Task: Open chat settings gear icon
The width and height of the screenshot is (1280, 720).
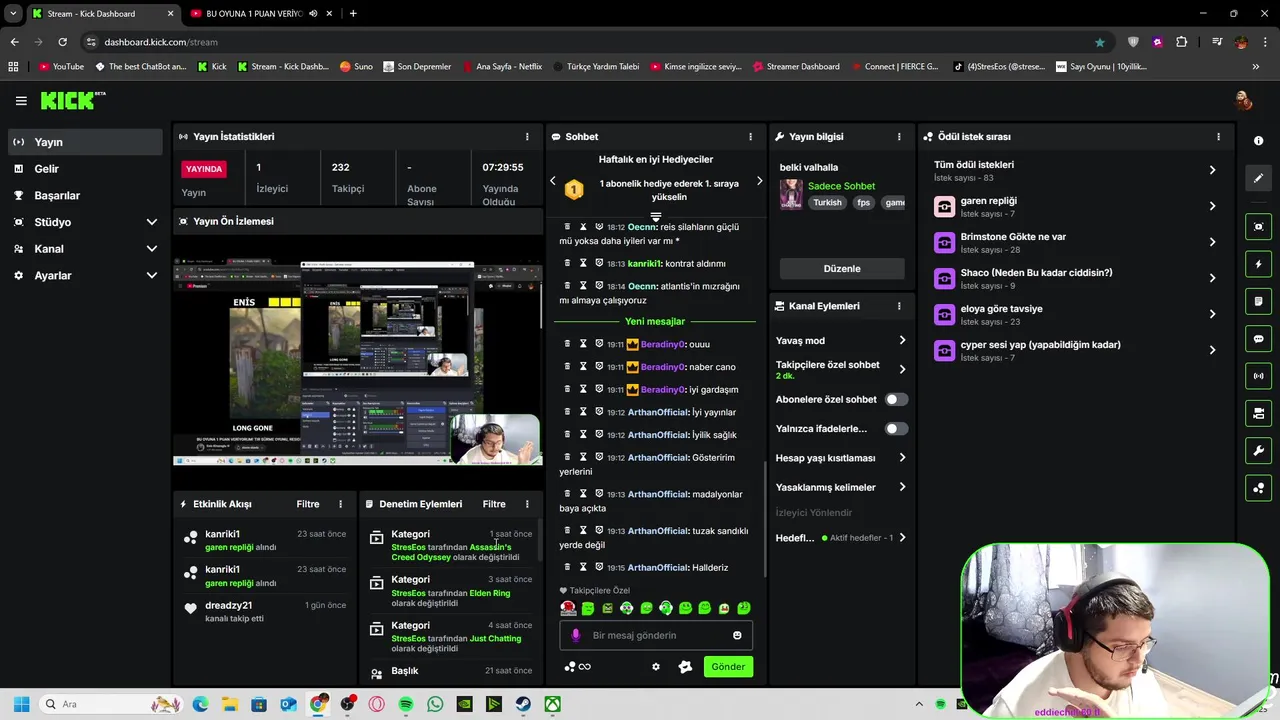Action: pos(656,667)
